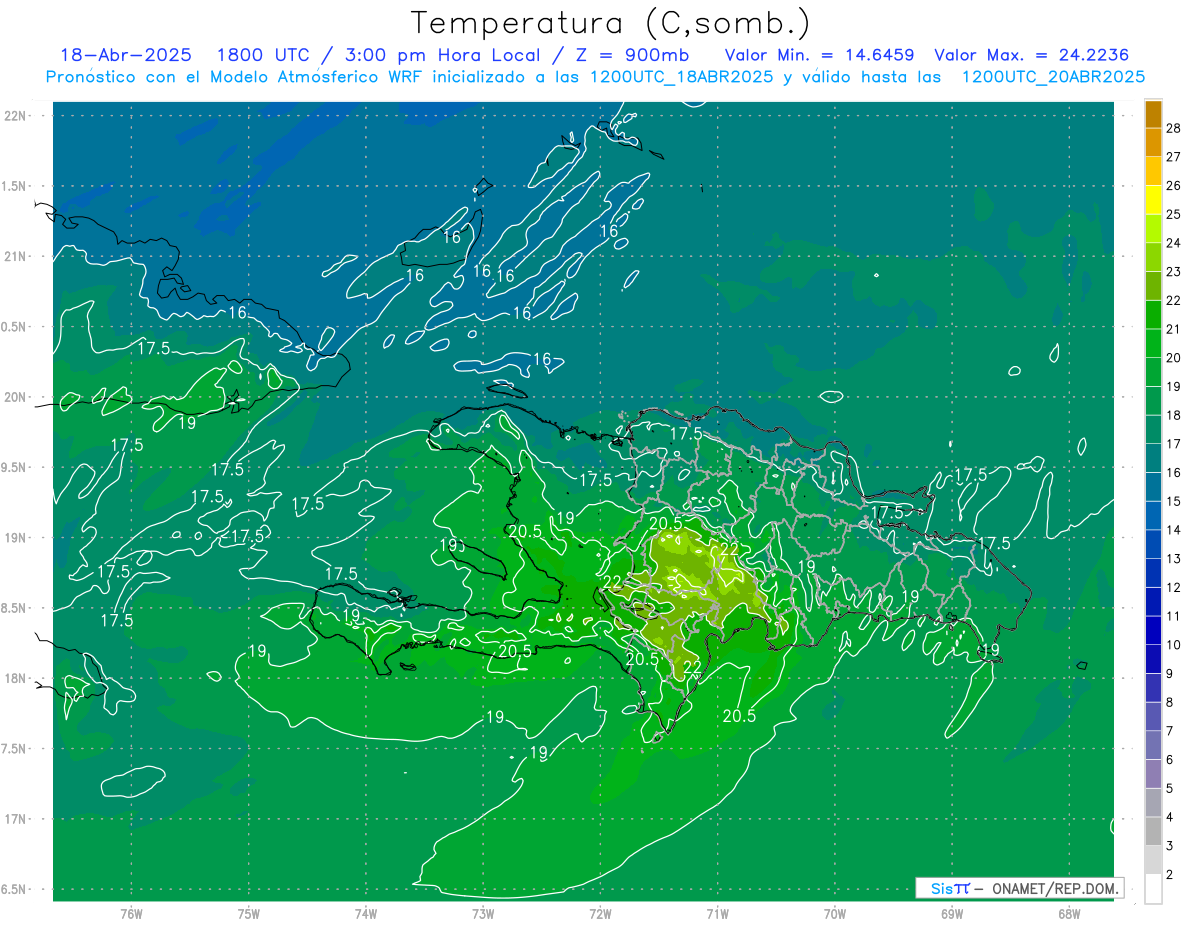Image resolution: width=1200 pixels, height=927 pixels.
Task: Pick the legend swatch between 22 and 23
Action: click(x=1153, y=286)
